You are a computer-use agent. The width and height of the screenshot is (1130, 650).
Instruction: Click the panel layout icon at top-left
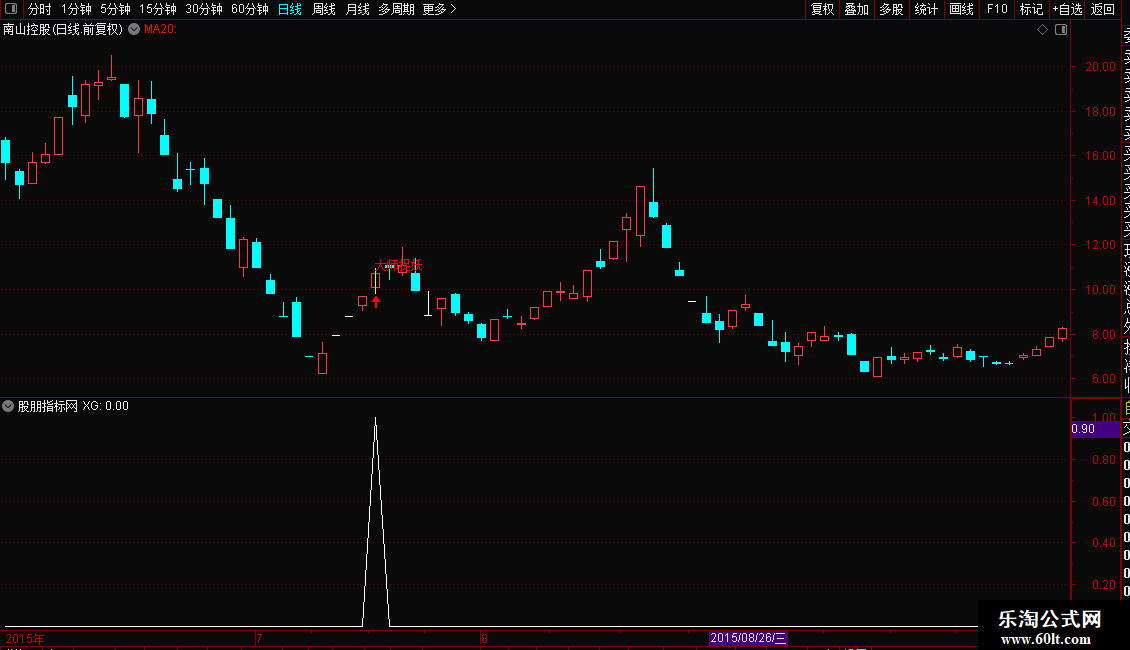tap(11, 9)
